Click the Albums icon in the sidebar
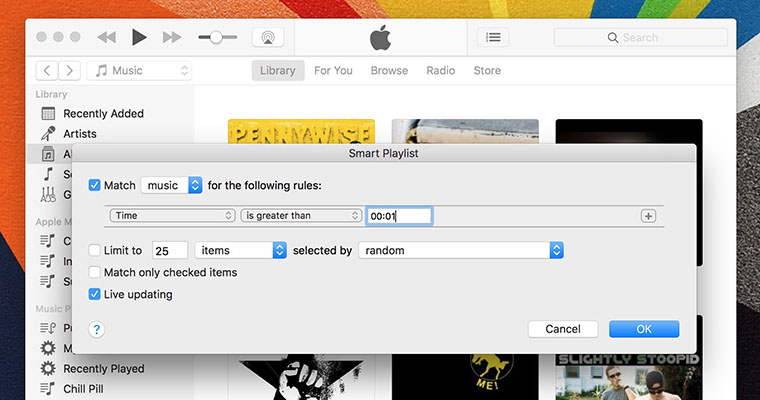Image resolution: width=760 pixels, height=400 pixels. coord(48,154)
